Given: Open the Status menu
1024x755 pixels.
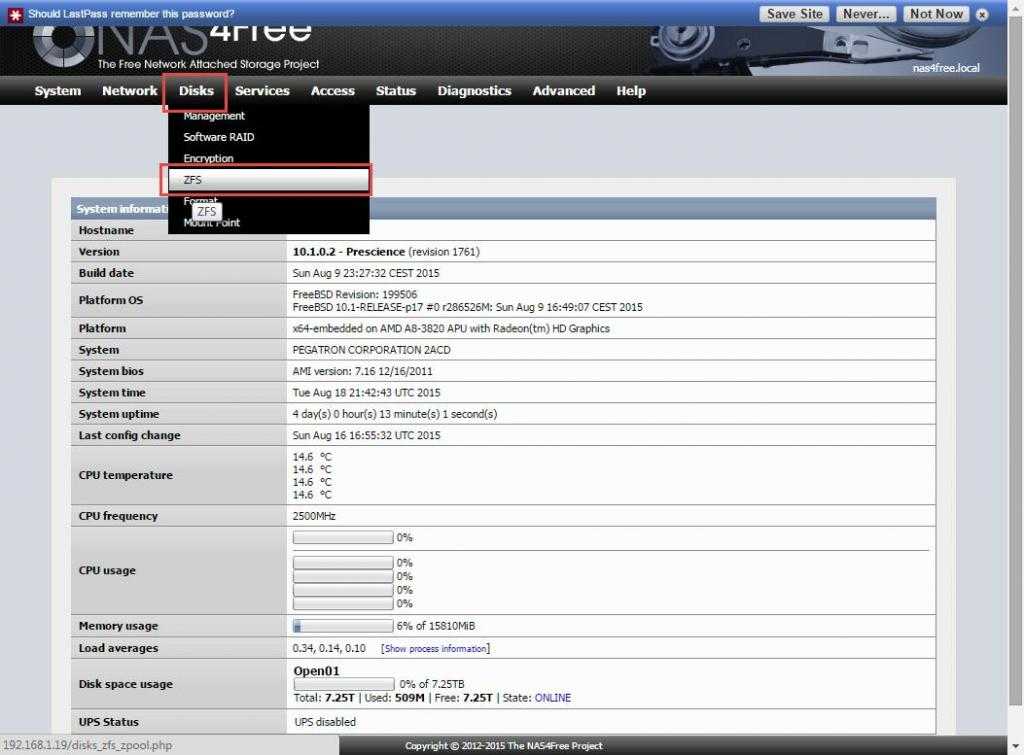Looking at the screenshot, I should (395, 91).
